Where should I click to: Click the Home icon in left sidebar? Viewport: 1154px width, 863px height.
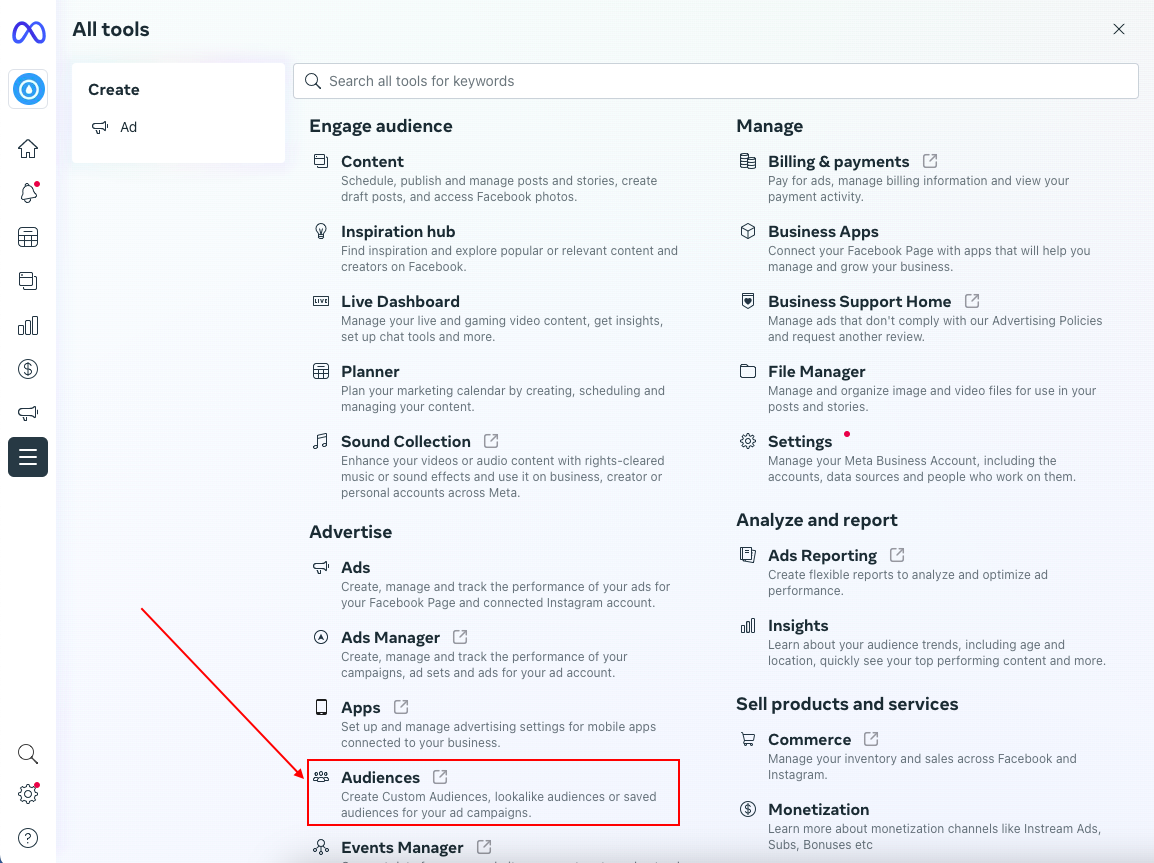(x=28, y=149)
